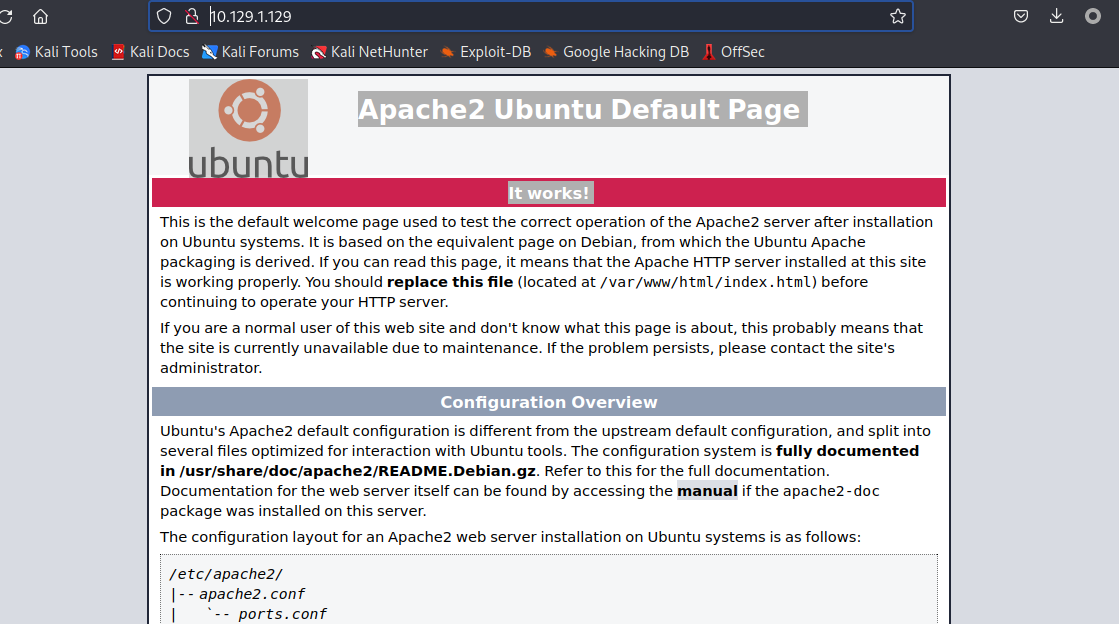
Task: Open the Kali Tools bookmark
Action: [56, 52]
